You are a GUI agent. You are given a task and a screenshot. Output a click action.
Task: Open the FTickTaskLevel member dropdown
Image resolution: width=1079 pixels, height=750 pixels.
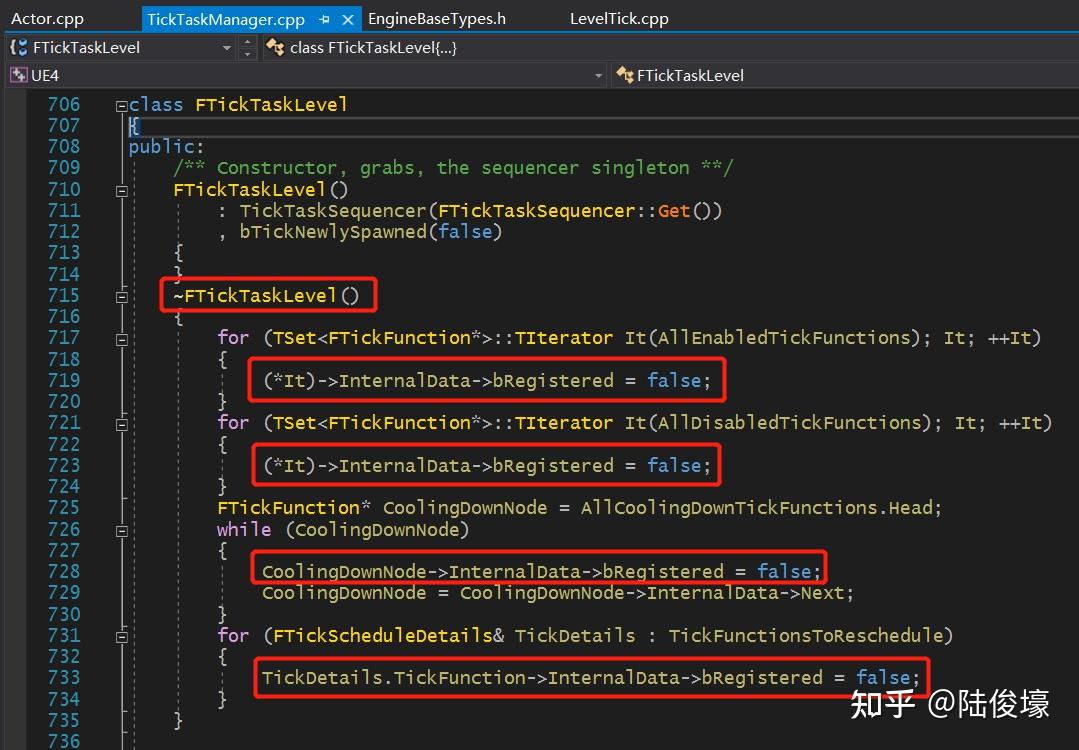(x=227, y=46)
